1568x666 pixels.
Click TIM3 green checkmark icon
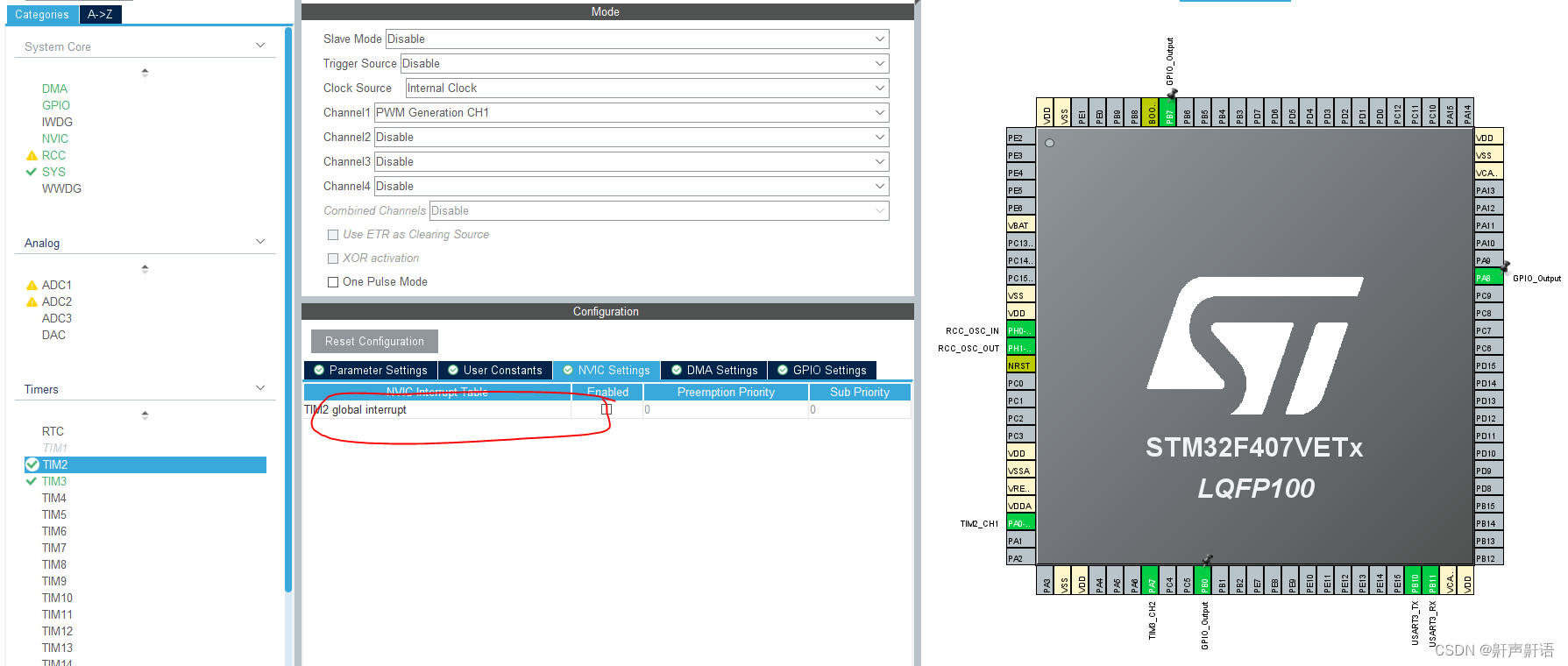(32, 481)
